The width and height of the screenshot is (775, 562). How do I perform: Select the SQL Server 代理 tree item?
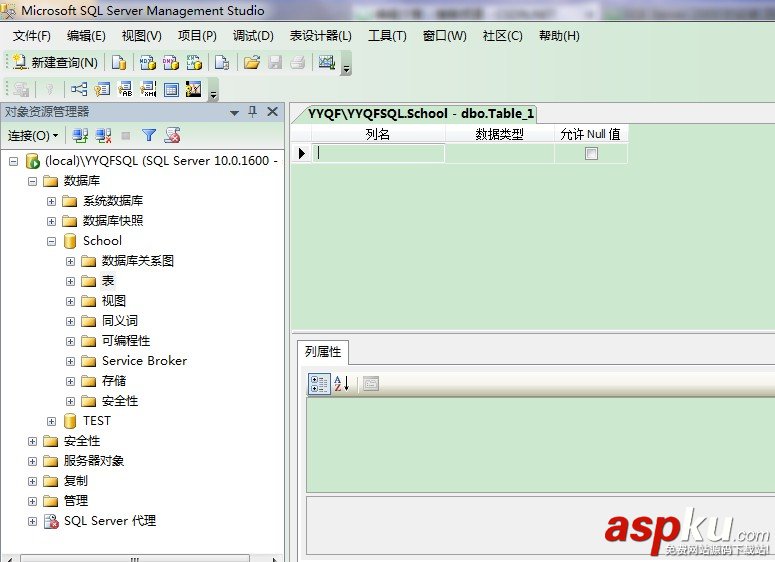coord(110,520)
